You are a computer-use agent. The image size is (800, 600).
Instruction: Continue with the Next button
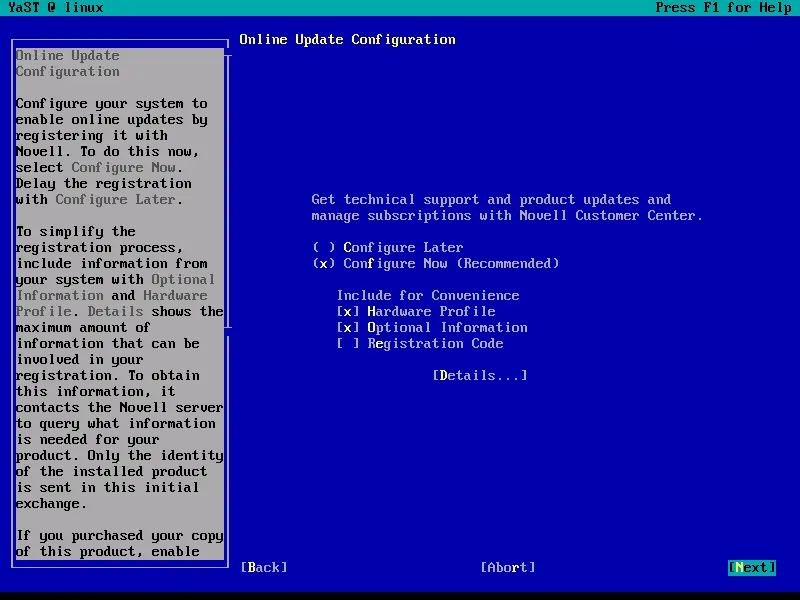(x=752, y=567)
